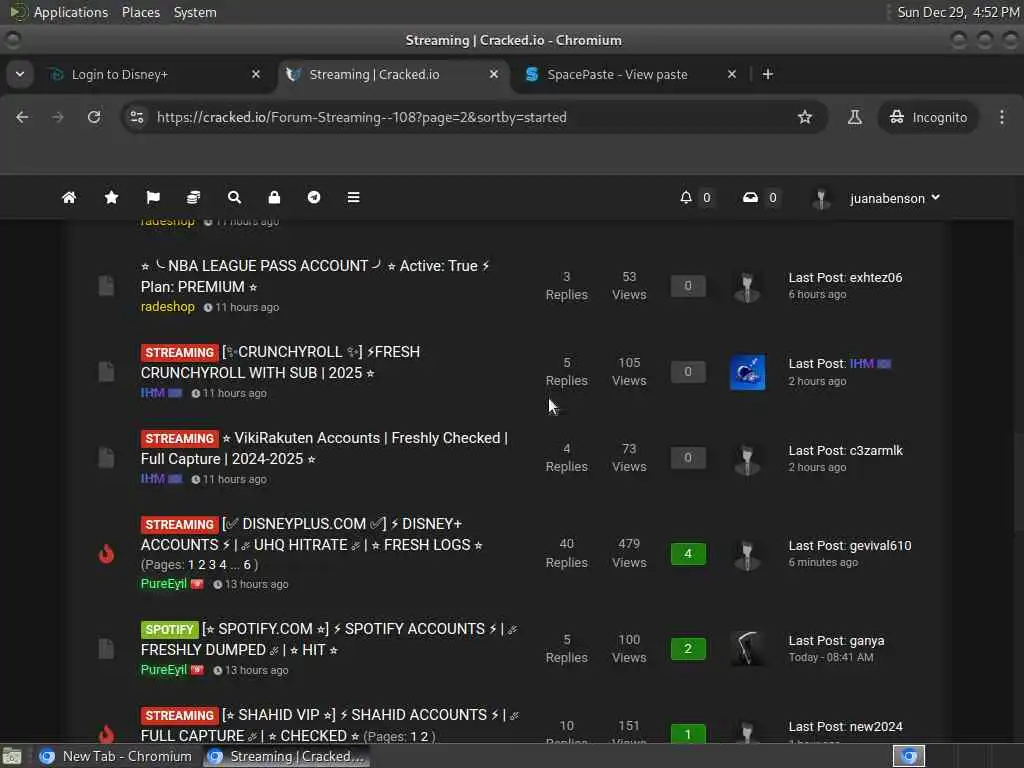Open Chromium three-dot menu
Screen dimensions: 1024x768
click(x=1002, y=117)
